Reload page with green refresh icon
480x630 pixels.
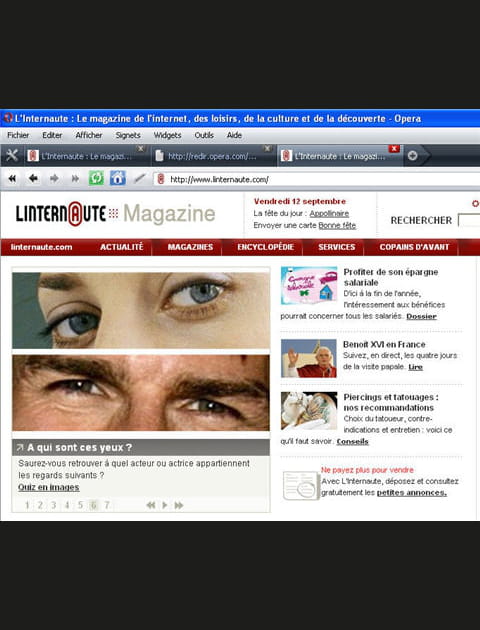click(x=96, y=178)
